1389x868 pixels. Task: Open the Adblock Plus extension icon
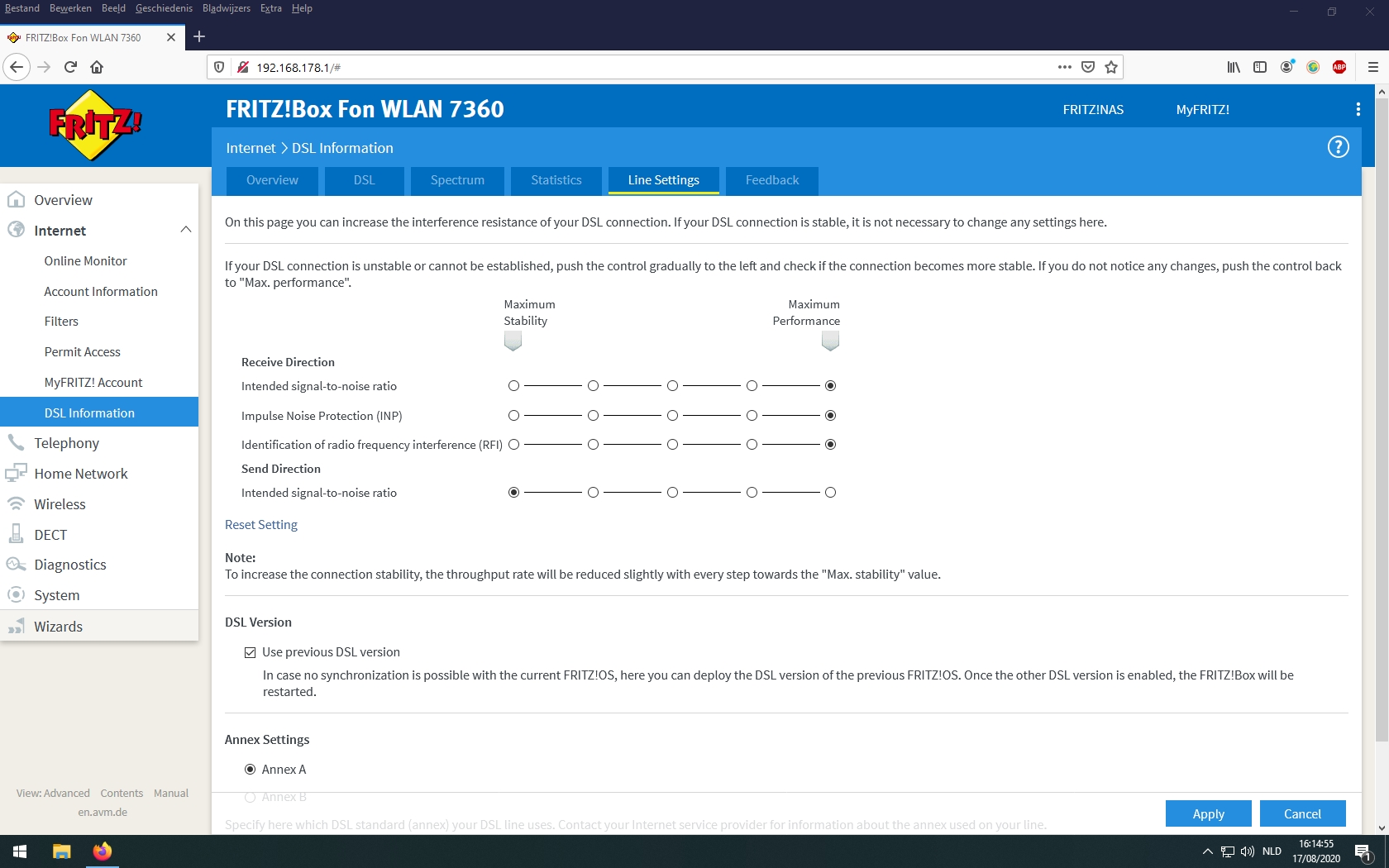point(1339,67)
